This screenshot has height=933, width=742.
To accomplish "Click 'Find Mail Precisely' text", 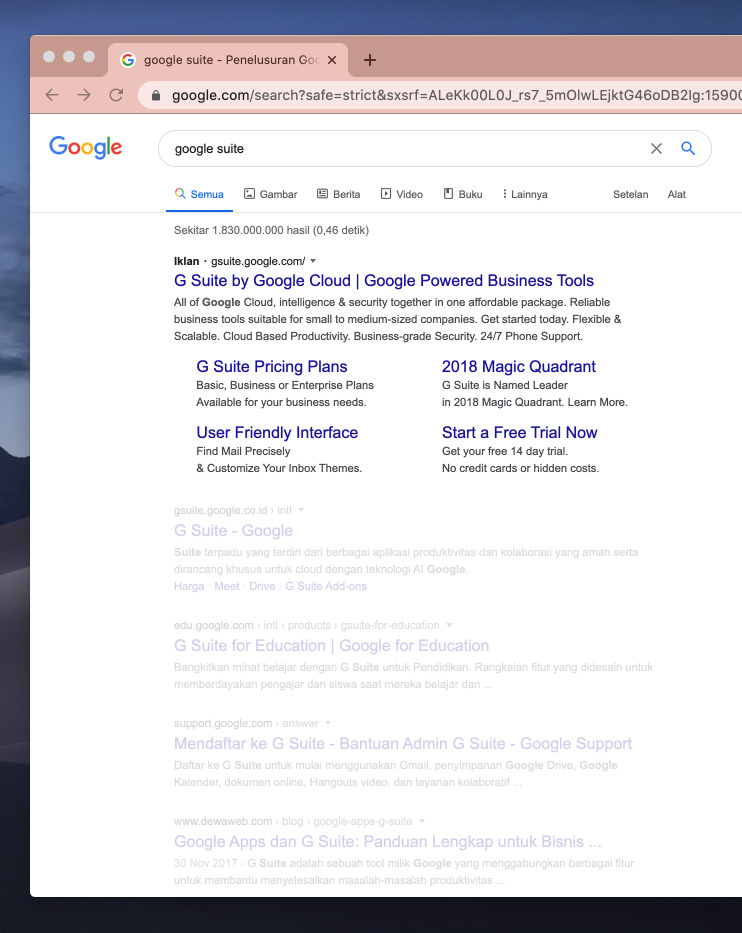I will [243, 451].
